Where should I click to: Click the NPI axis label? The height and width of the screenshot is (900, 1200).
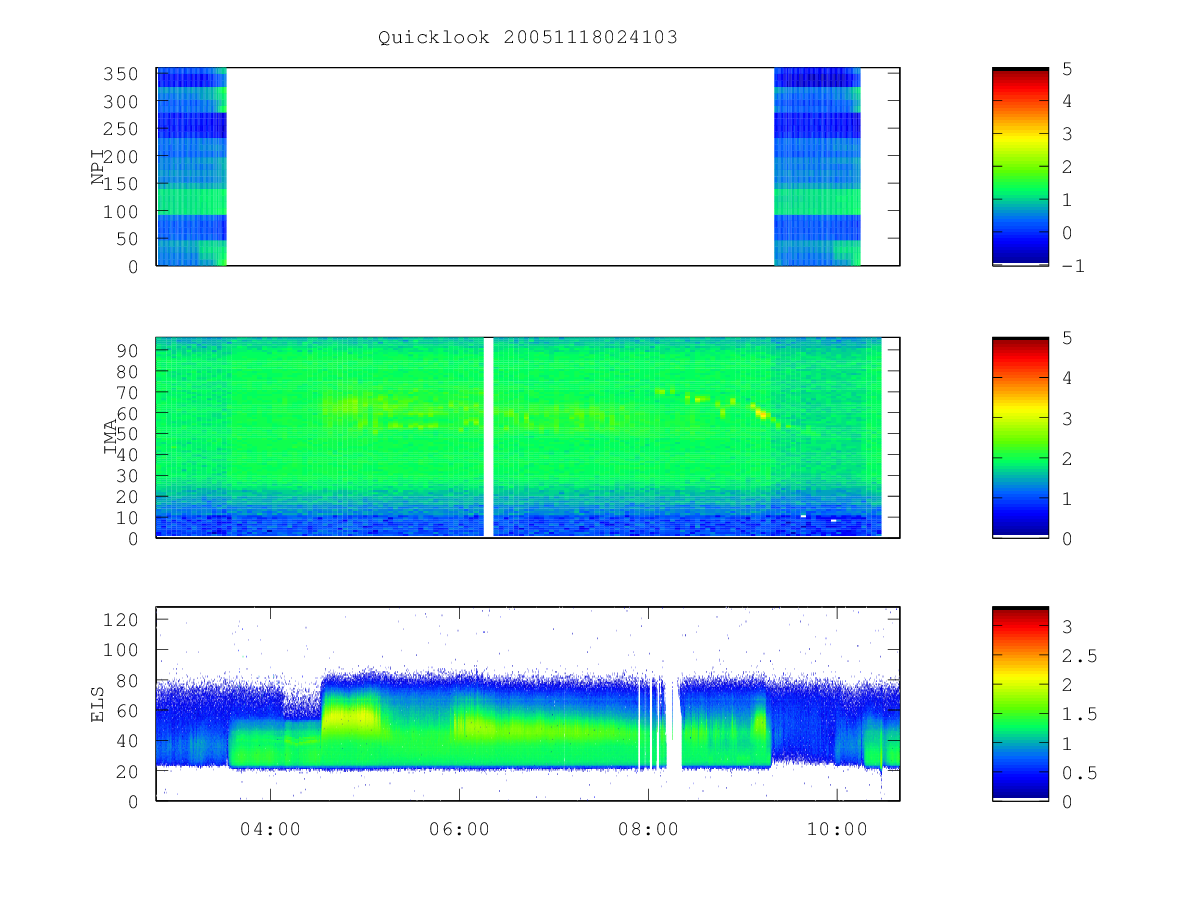coord(99,167)
